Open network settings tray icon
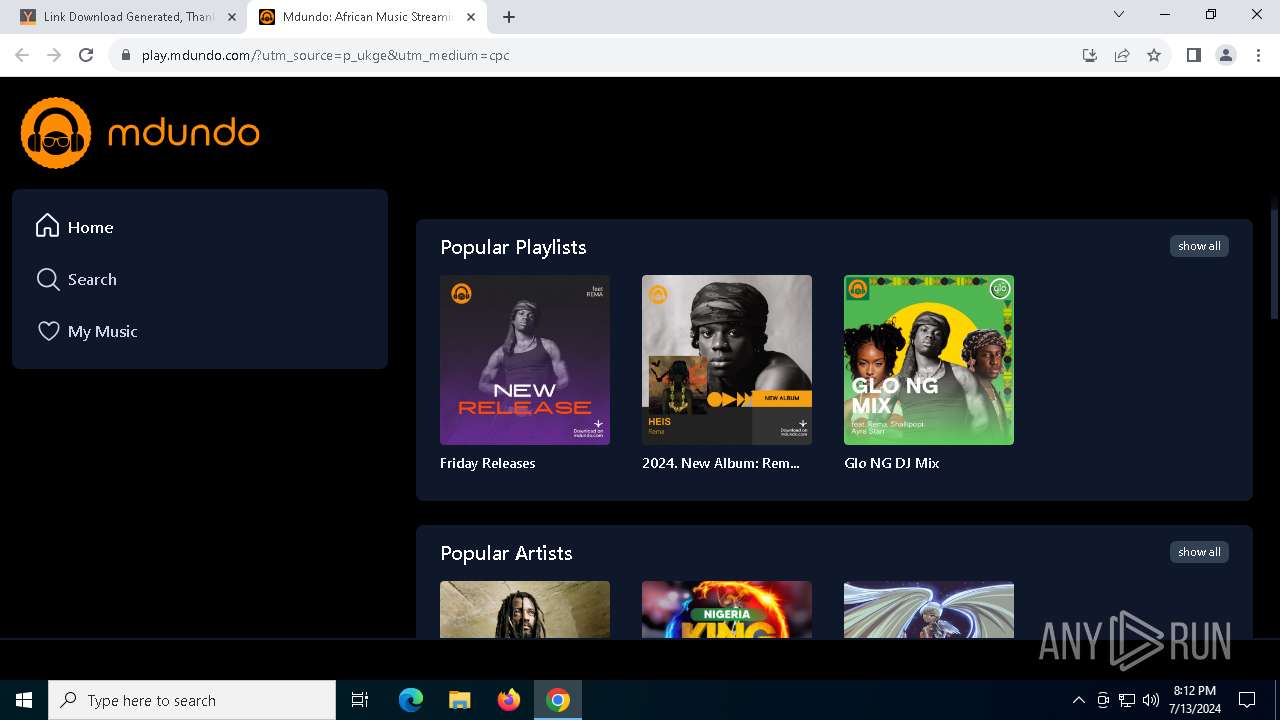Screen dimensions: 1280x720 coord(1127,700)
